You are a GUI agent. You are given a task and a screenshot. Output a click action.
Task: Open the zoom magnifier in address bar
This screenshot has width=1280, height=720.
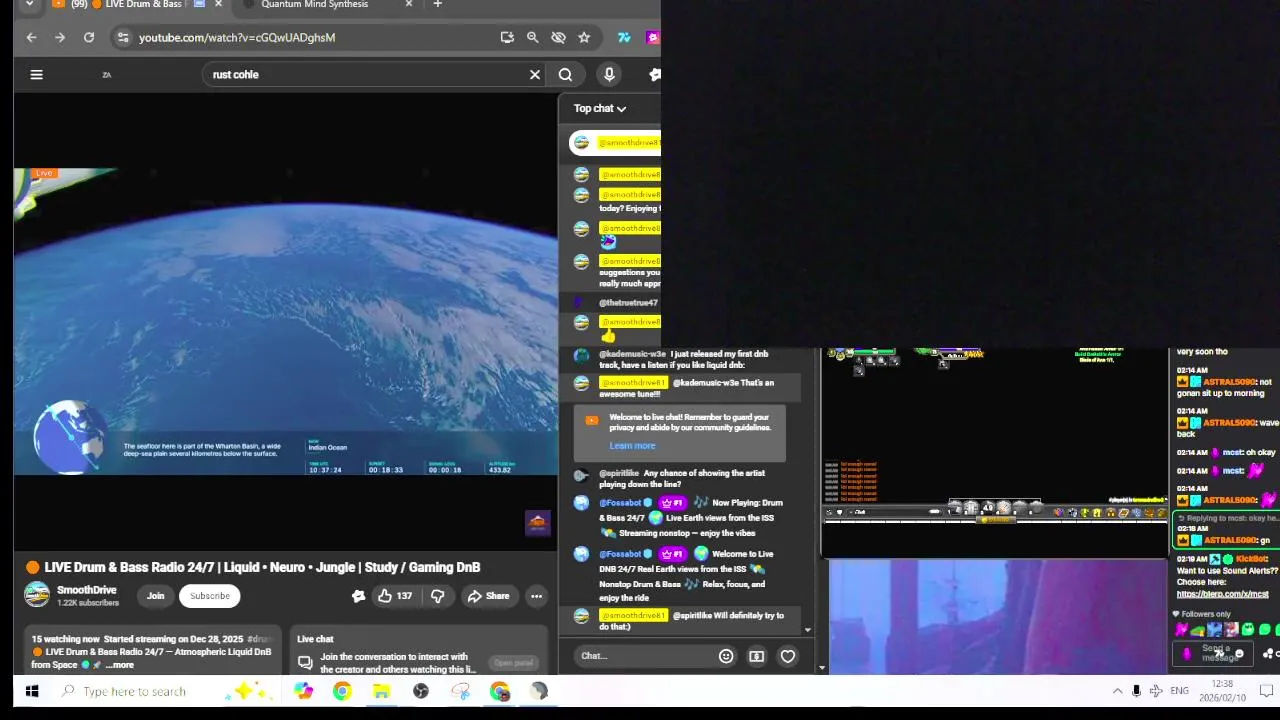(533, 37)
